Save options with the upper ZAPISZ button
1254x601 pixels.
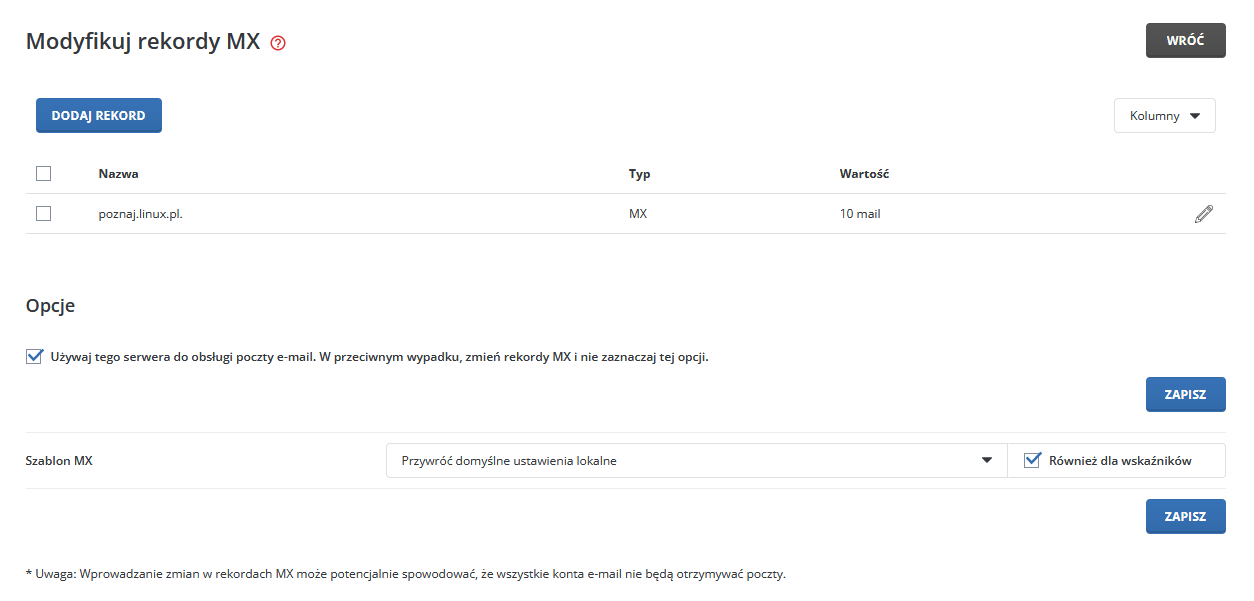1185,394
